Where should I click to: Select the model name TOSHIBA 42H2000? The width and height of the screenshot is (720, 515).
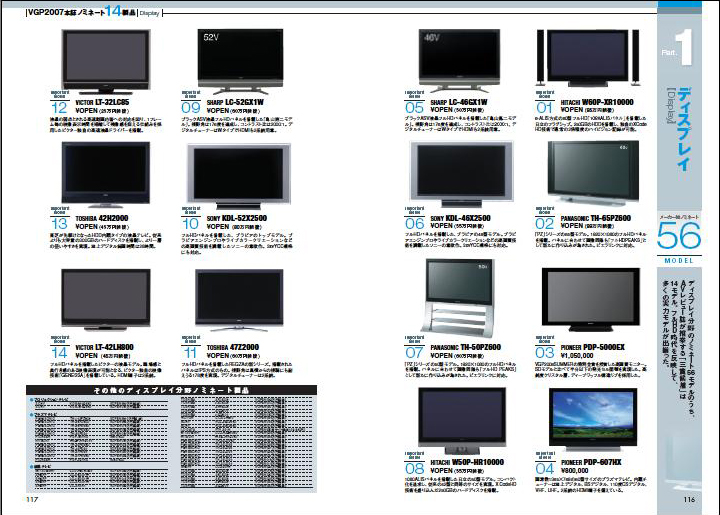pos(101,218)
